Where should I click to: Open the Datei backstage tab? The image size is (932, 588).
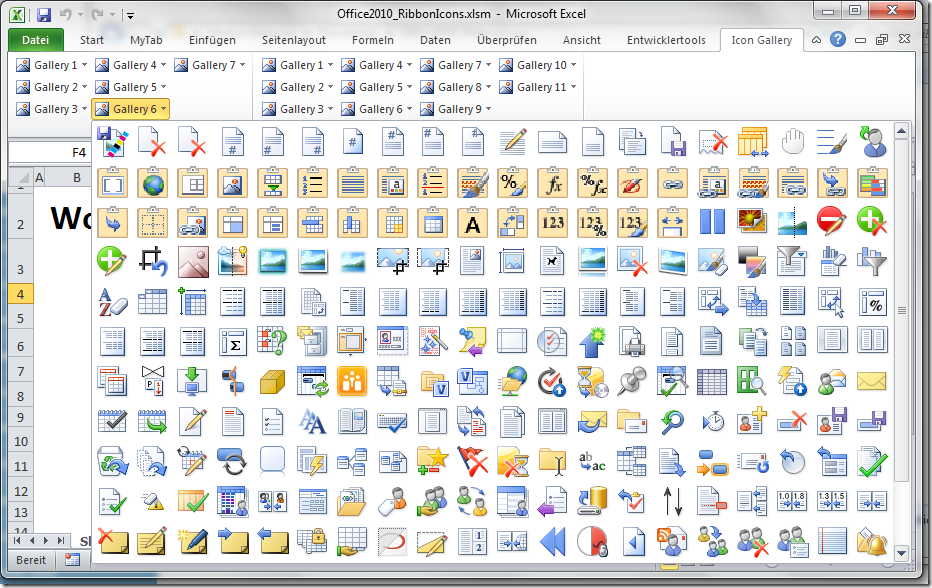(36, 40)
